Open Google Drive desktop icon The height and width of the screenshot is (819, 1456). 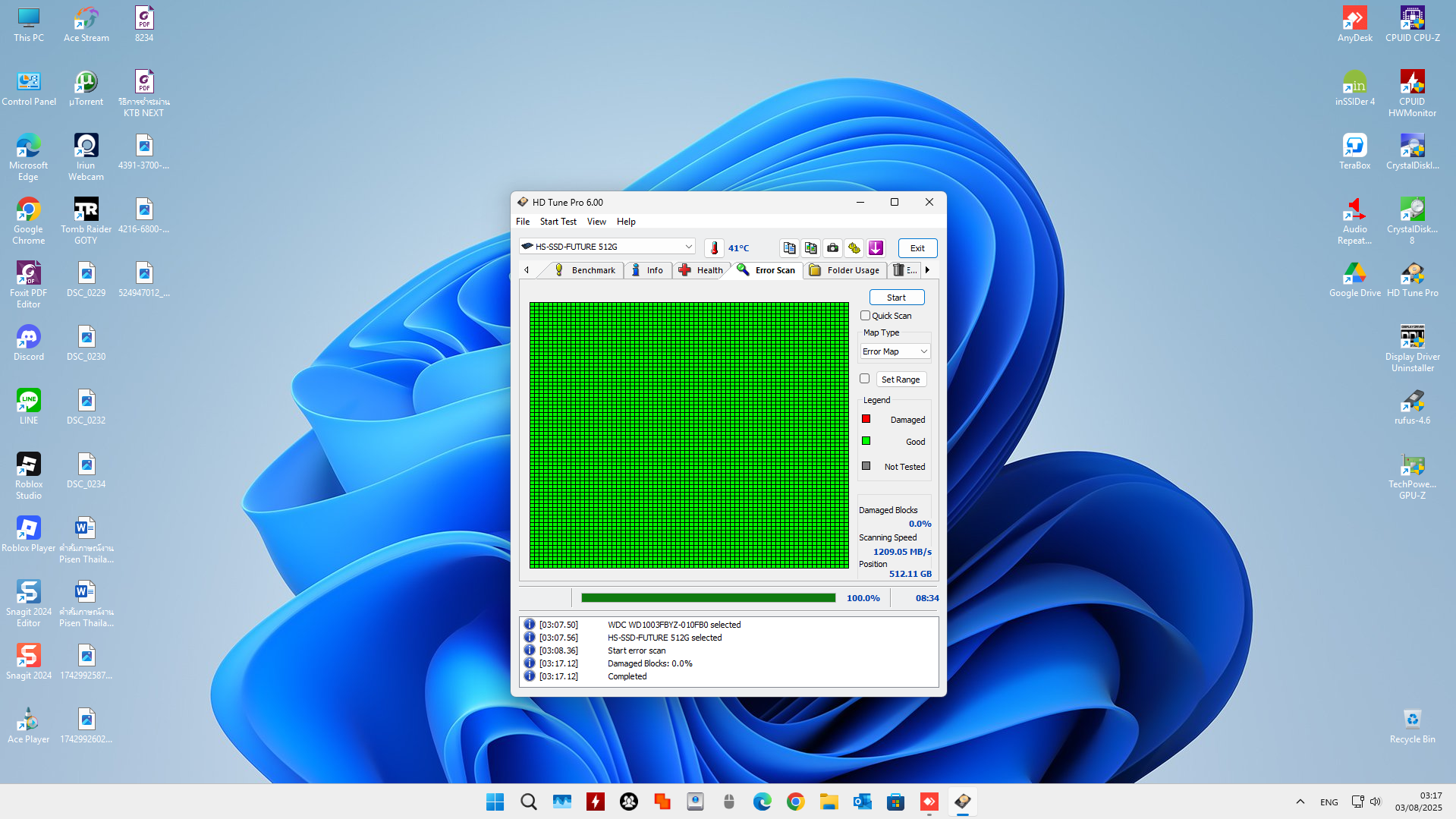(x=1354, y=279)
